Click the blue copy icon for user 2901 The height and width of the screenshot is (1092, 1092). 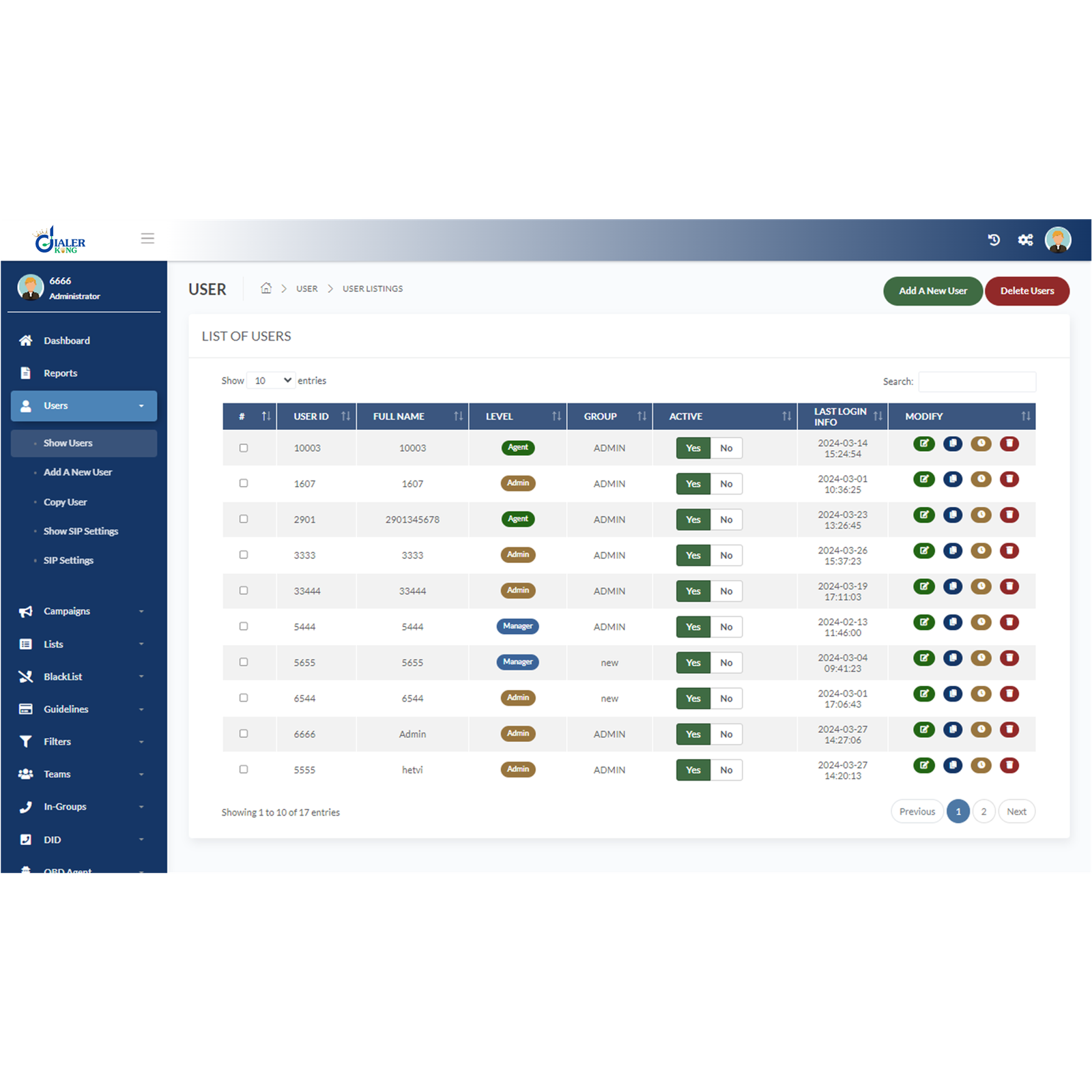point(953,515)
